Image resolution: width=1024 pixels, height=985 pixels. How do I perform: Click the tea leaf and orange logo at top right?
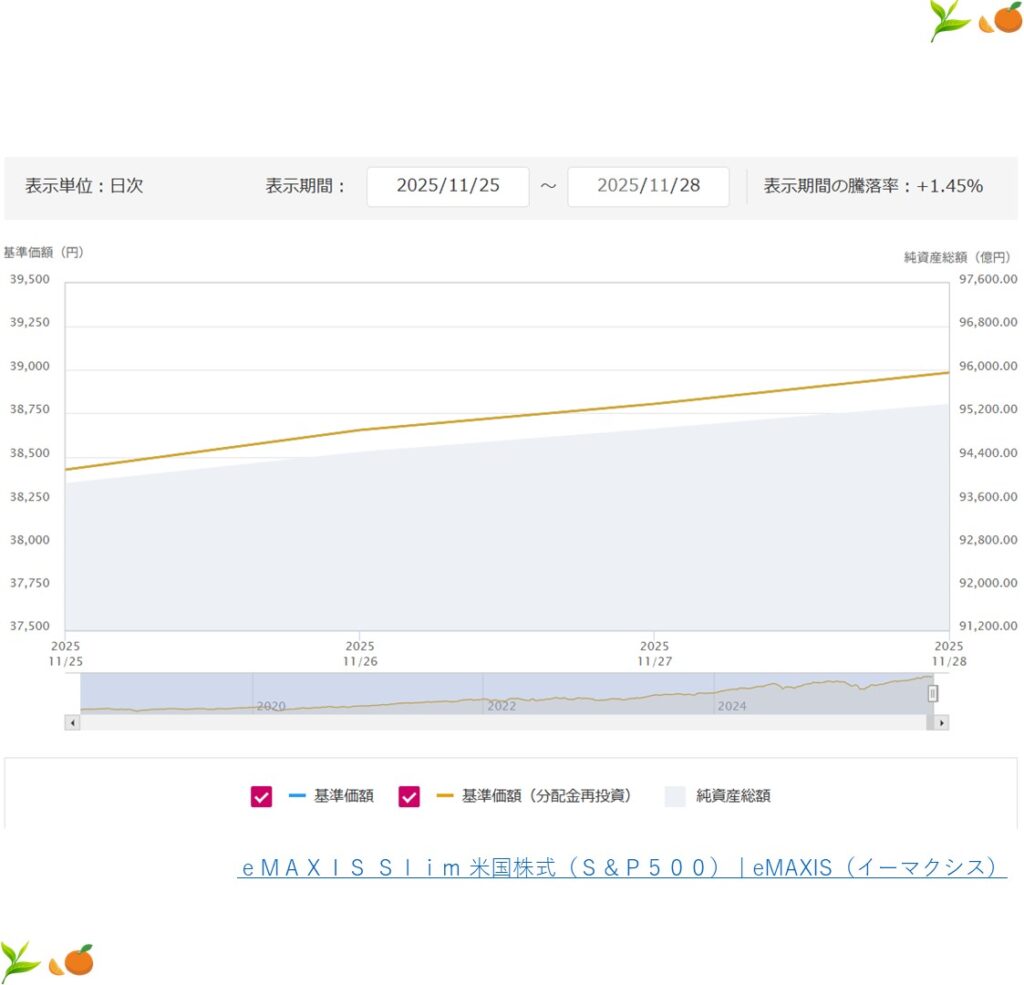pos(975,20)
